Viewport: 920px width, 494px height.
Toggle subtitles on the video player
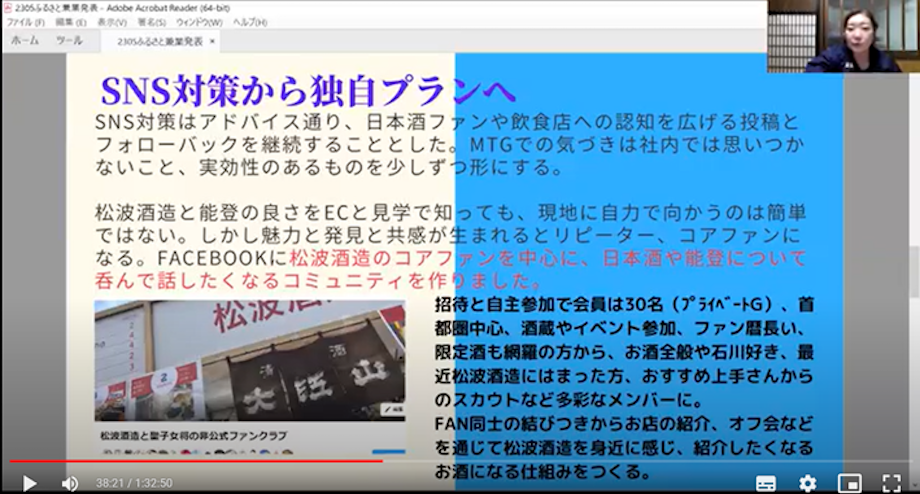point(766,483)
